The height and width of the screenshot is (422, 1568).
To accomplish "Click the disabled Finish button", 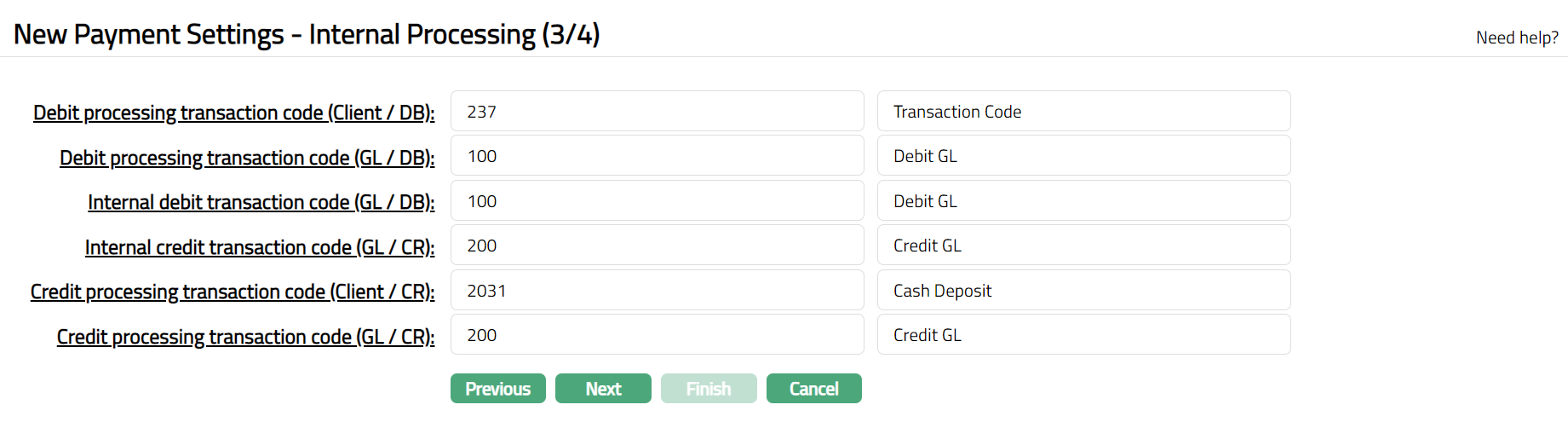I will click(709, 389).
